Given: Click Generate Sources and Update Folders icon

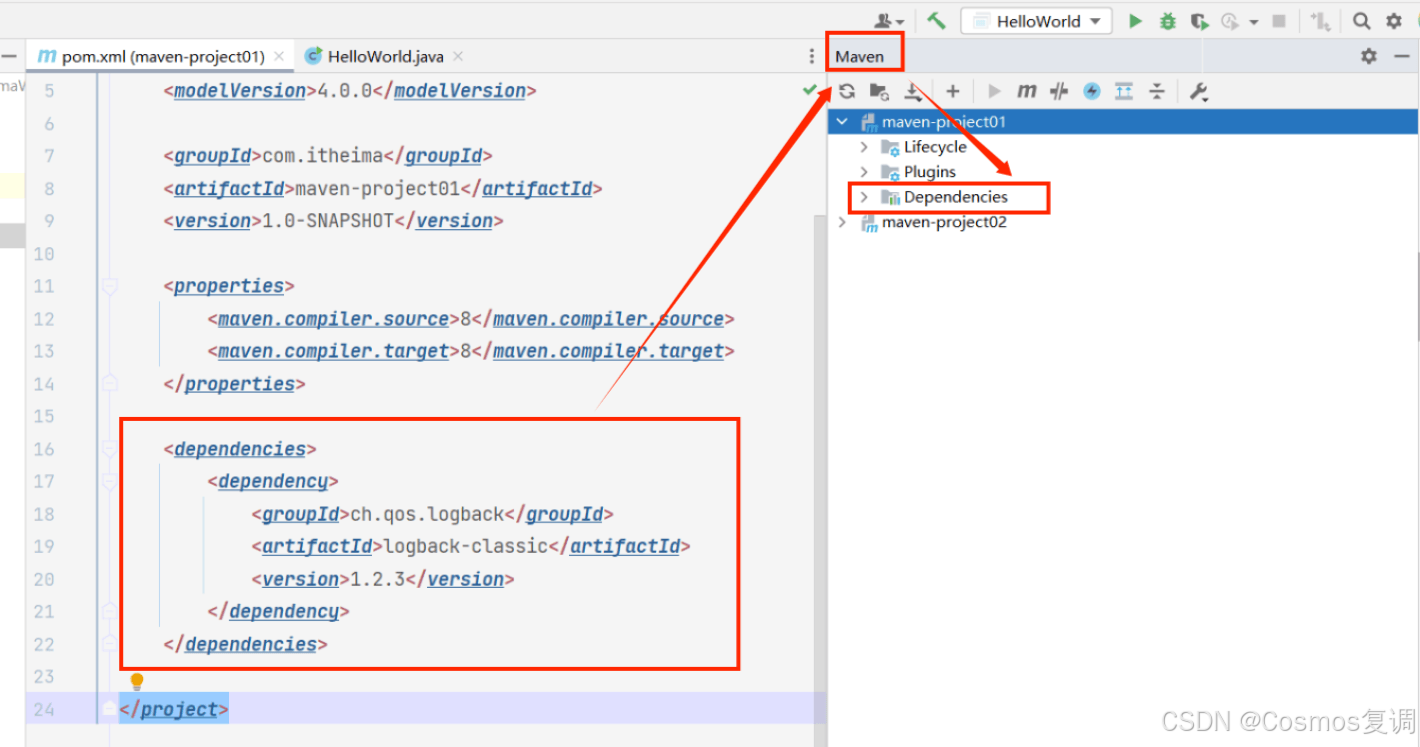Looking at the screenshot, I should pyautogui.click(x=879, y=91).
